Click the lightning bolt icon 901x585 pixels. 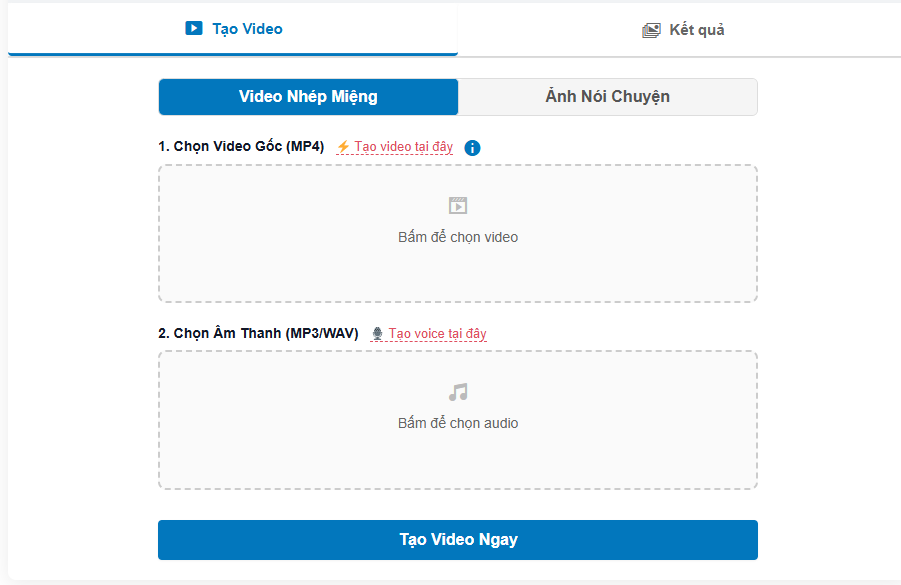point(343,147)
